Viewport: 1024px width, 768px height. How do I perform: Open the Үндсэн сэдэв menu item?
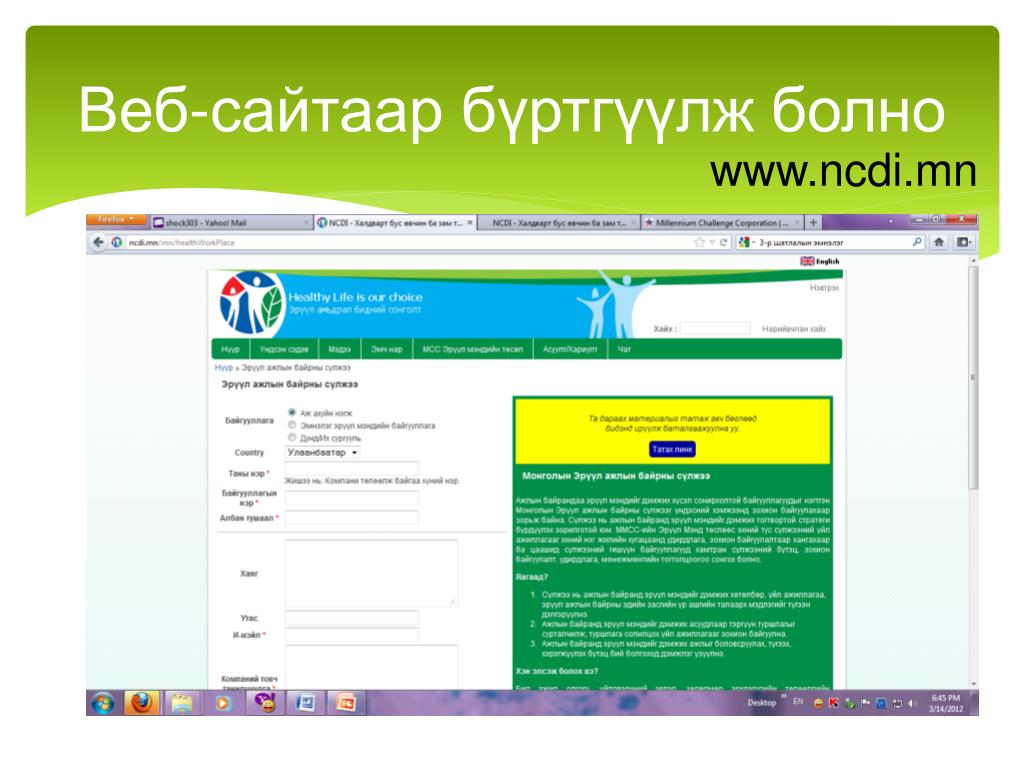pos(283,349)
